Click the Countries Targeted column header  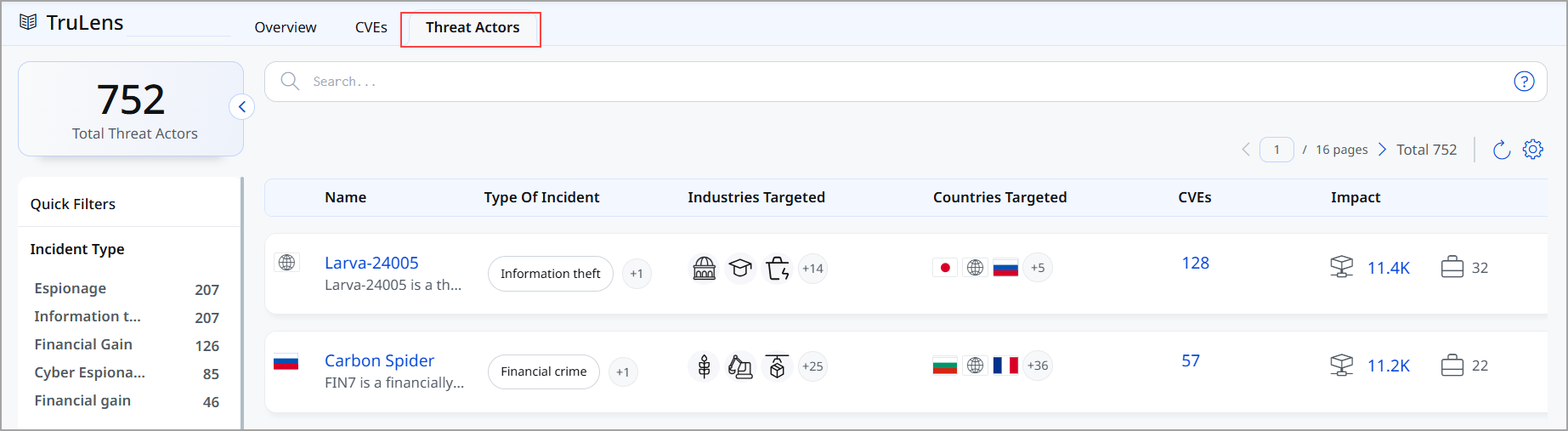pos(999,197)
